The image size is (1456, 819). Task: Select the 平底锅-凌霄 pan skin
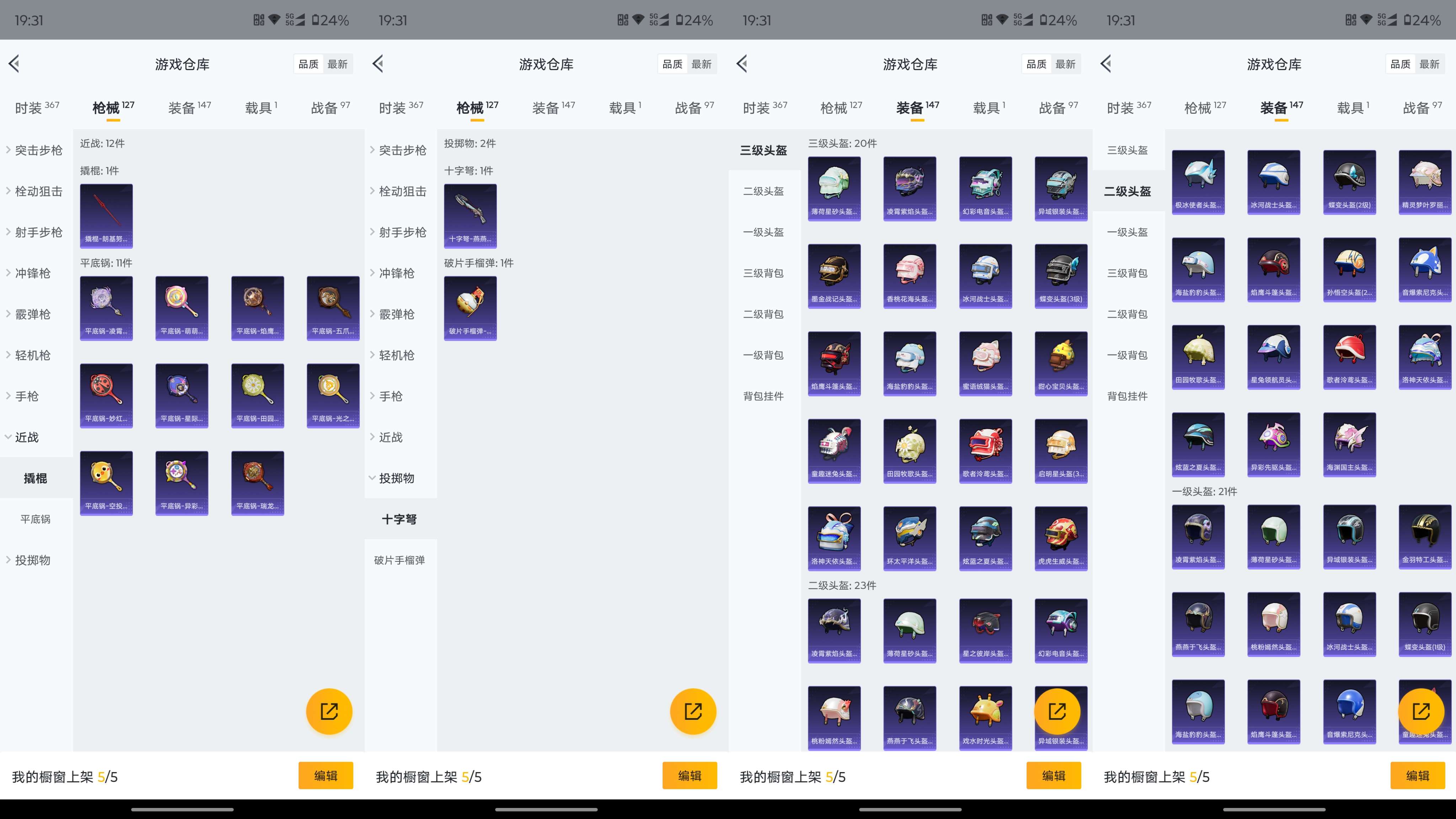click(106, 308)
